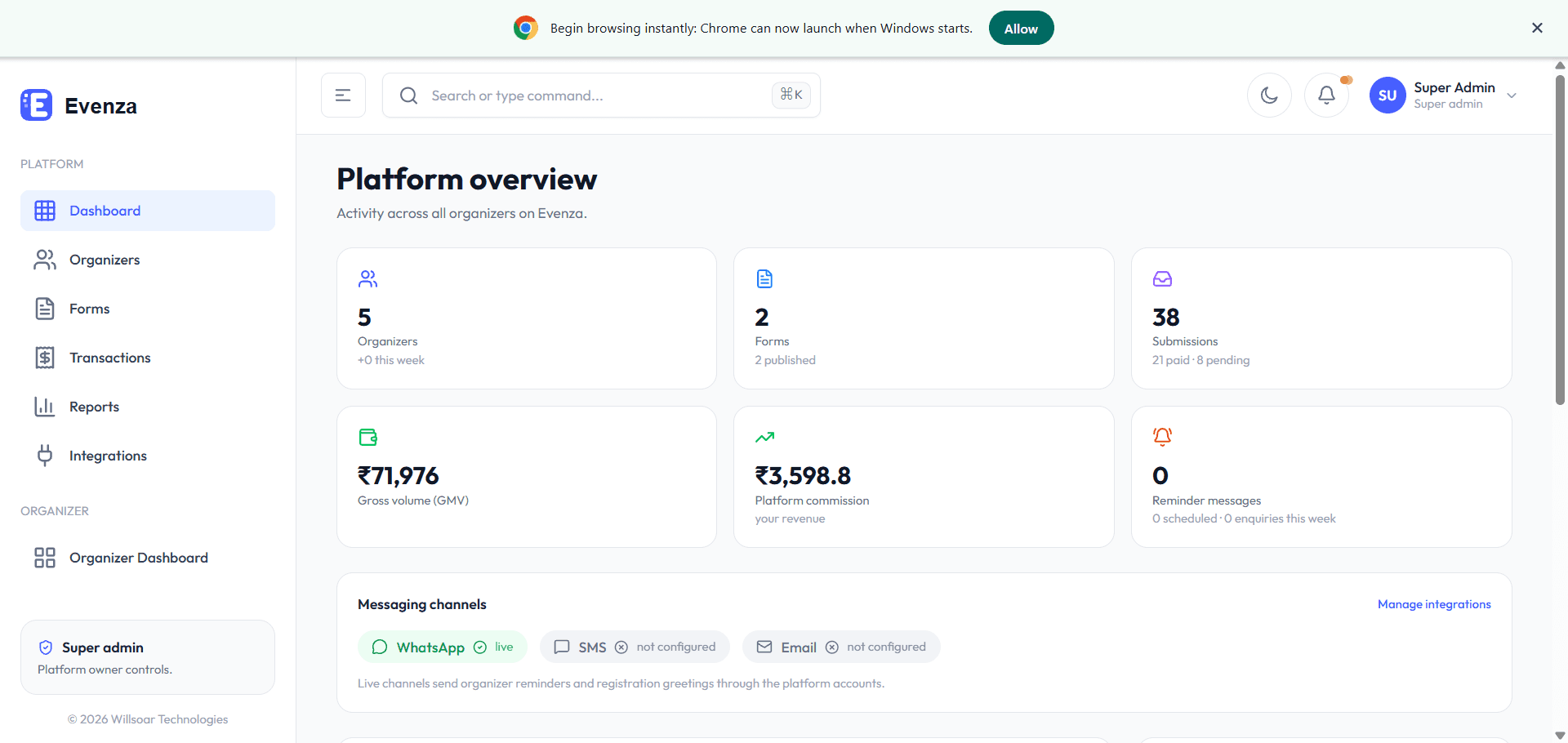Click the "© 2026 Willsoar Technologies" footer
Image resolution: width=1568 pixels, height=743 pixels.
click(x=148, y=719)
